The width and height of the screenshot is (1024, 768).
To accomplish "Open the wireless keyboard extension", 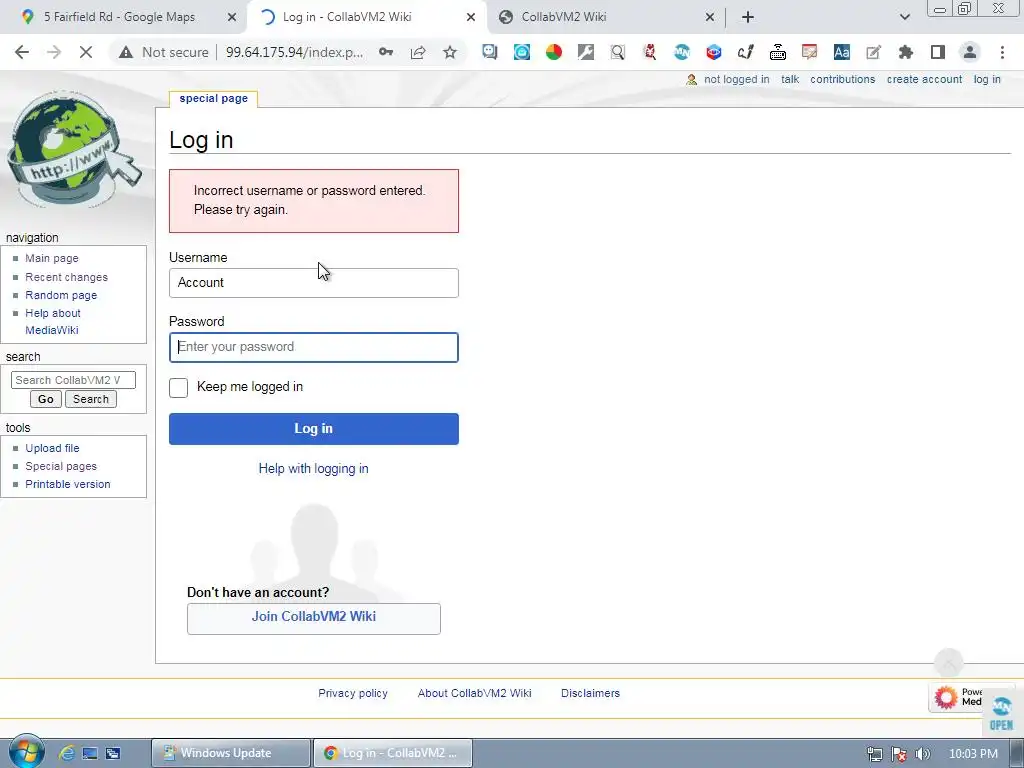I will 778,52.
